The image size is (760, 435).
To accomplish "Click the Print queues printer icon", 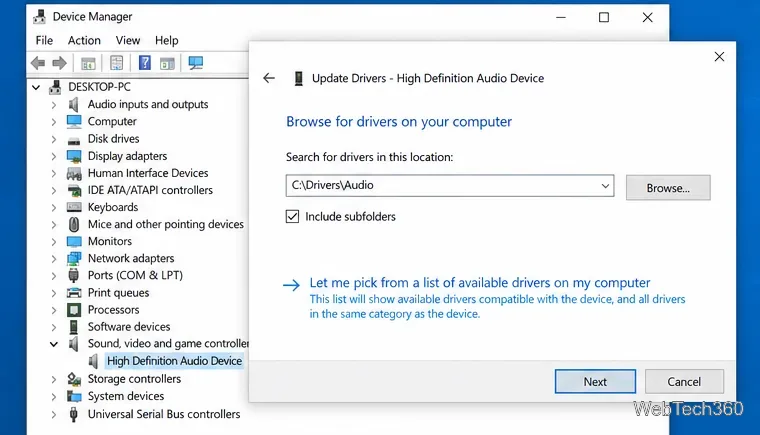I will [74, 293].
